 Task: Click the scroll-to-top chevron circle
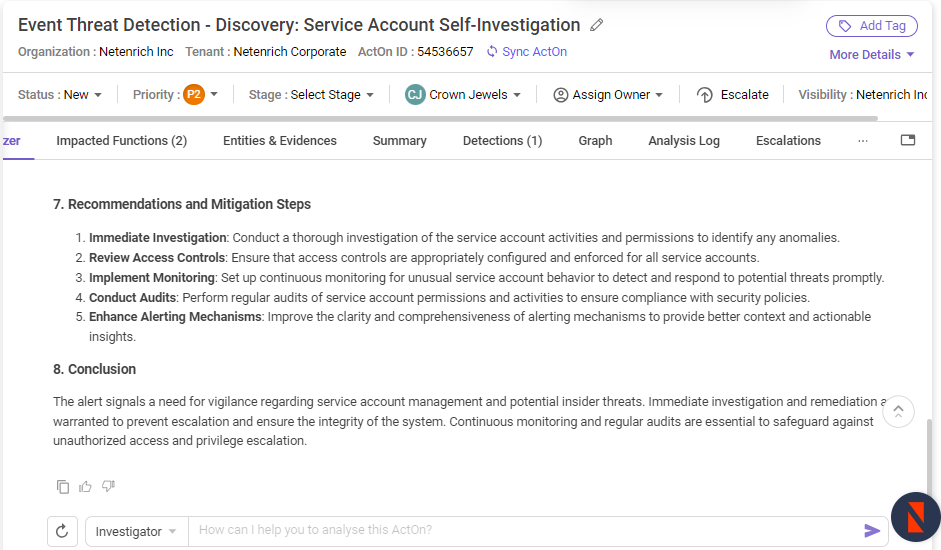[x=898, y=411]
